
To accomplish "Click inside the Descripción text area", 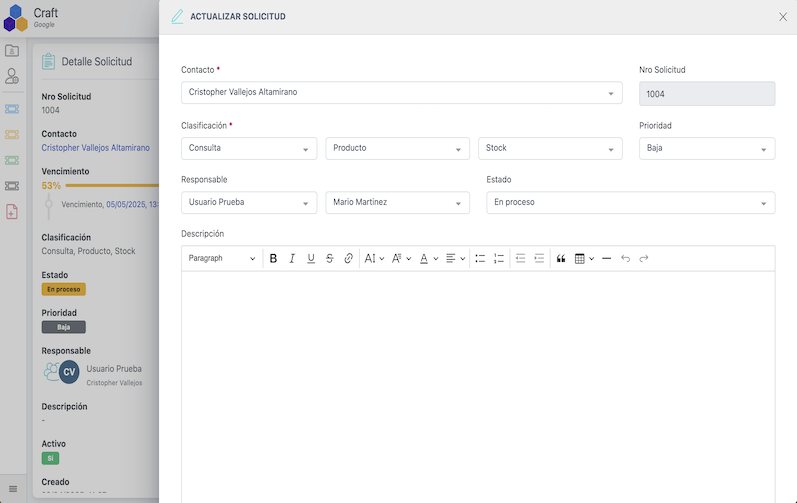I will 478,386.
